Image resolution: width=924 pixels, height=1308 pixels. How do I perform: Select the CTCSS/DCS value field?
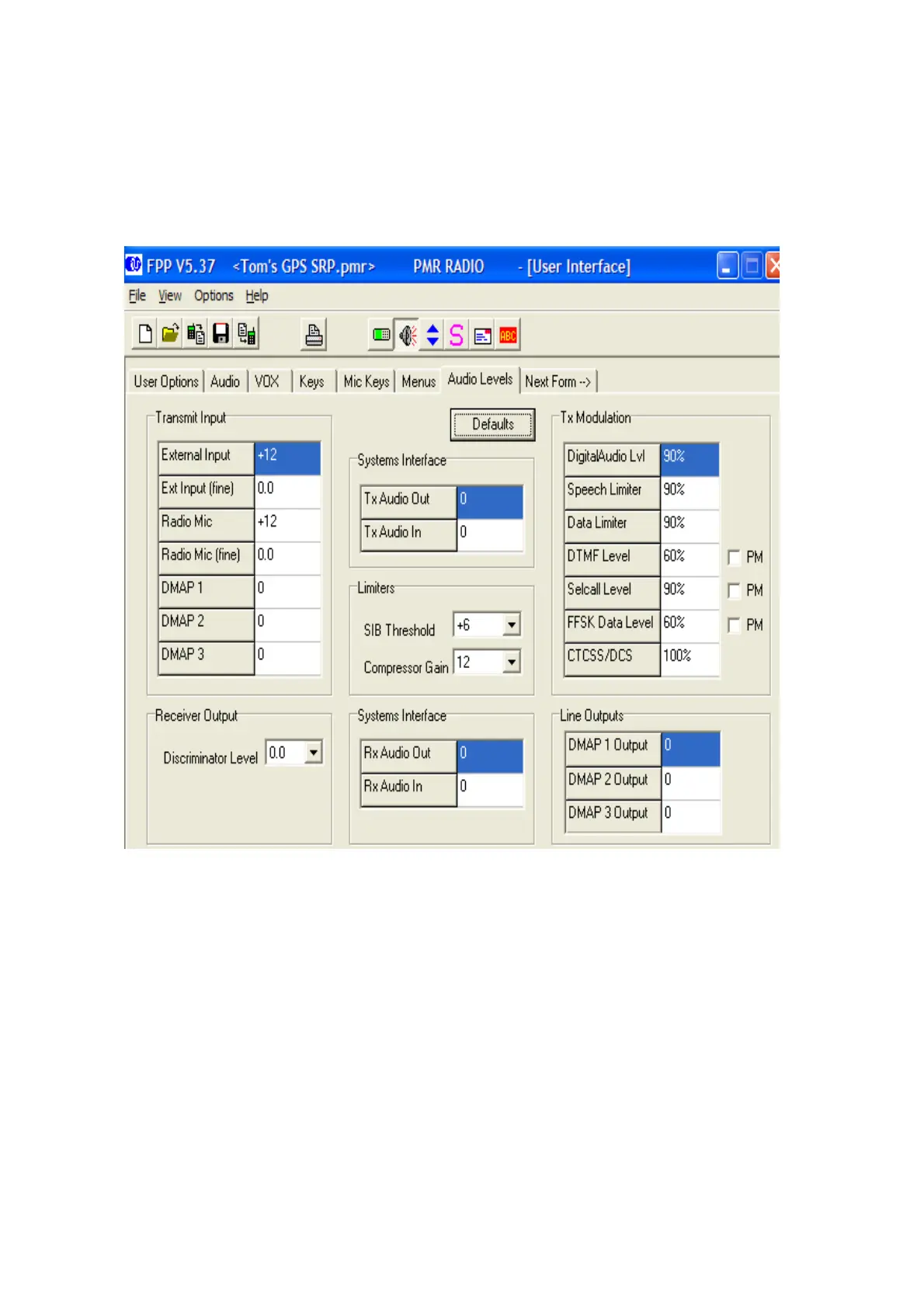(x=690, y=659)
